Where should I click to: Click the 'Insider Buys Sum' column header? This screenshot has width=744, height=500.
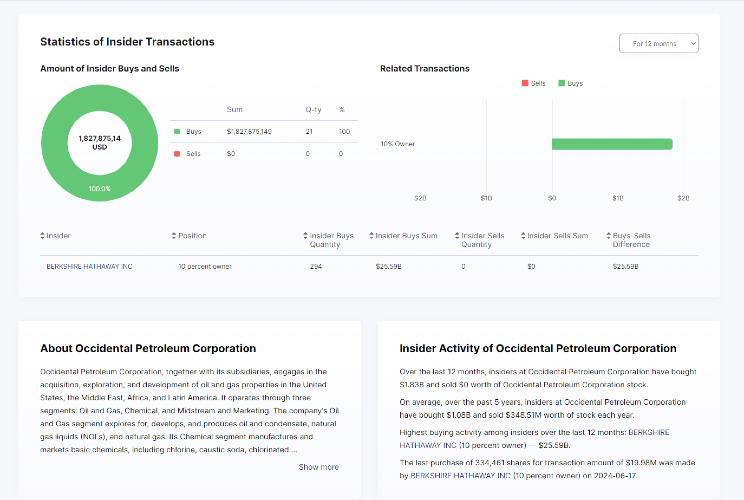coord(406,236)
